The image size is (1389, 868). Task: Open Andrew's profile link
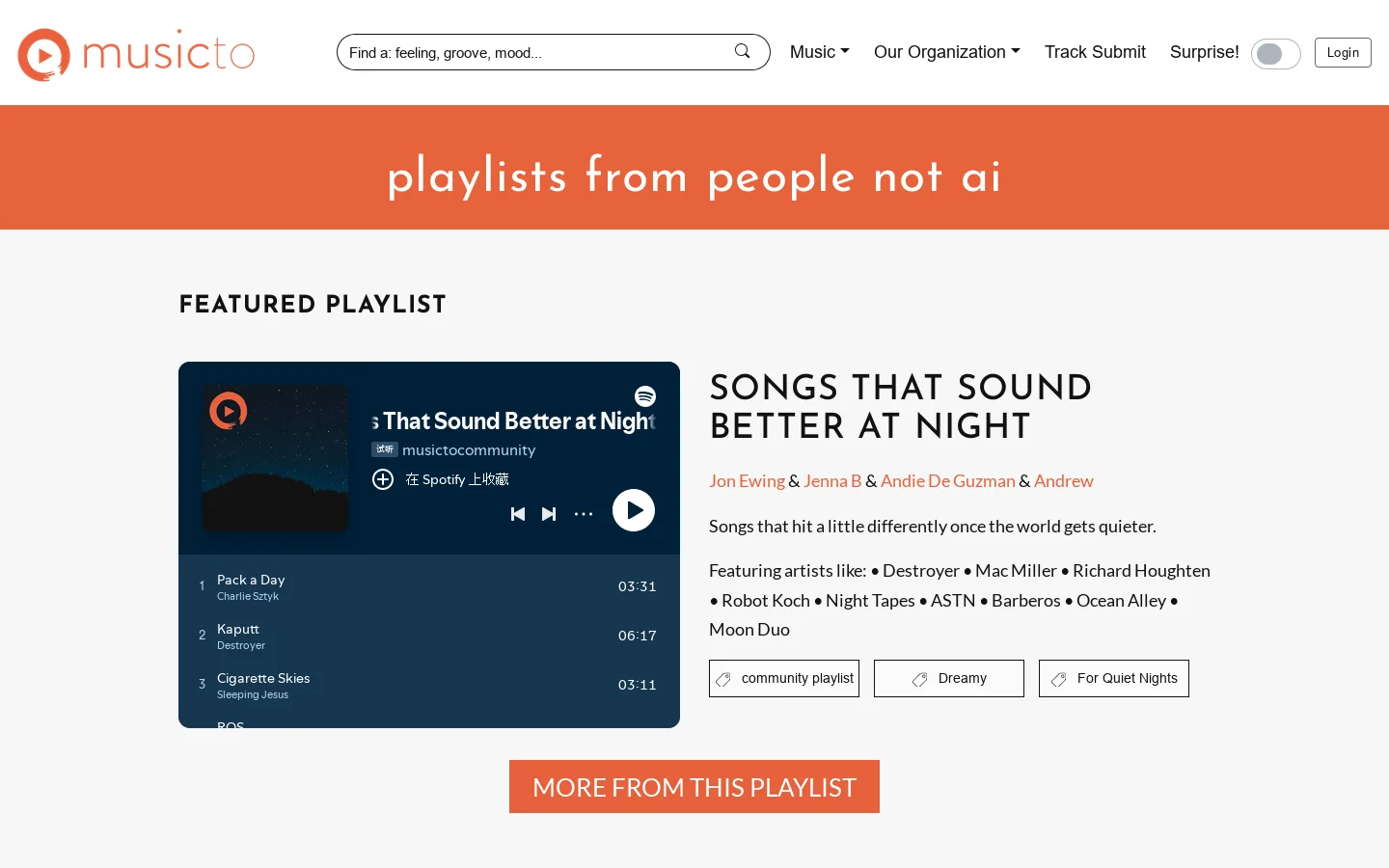[1064, 480]
